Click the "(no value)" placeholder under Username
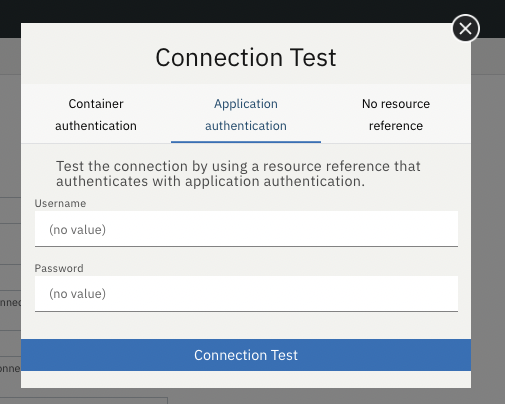The image size is (505, 404). click(78, 230)
